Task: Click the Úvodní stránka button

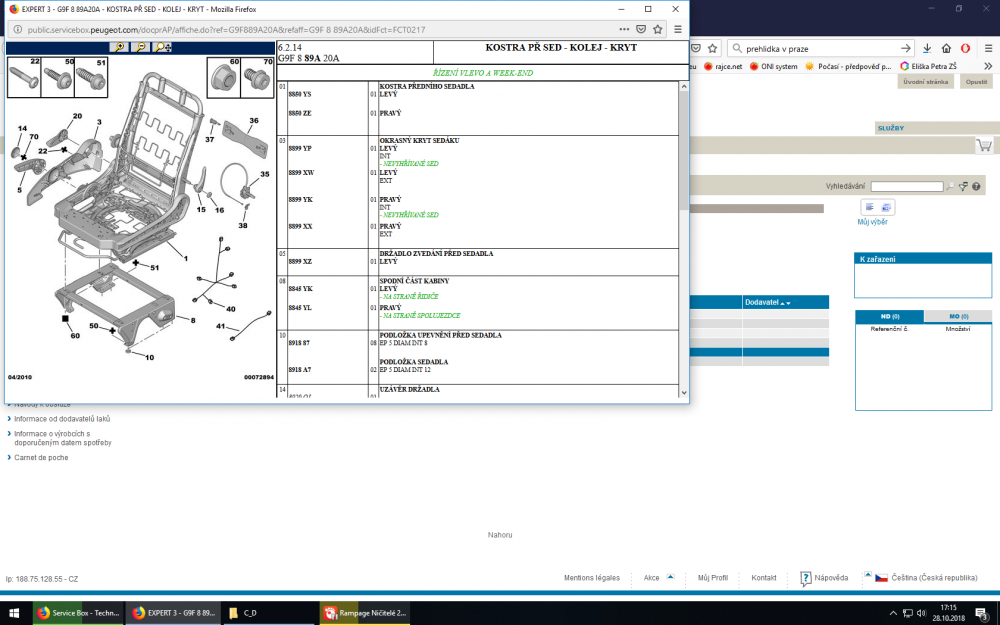Action: [925, 82]
